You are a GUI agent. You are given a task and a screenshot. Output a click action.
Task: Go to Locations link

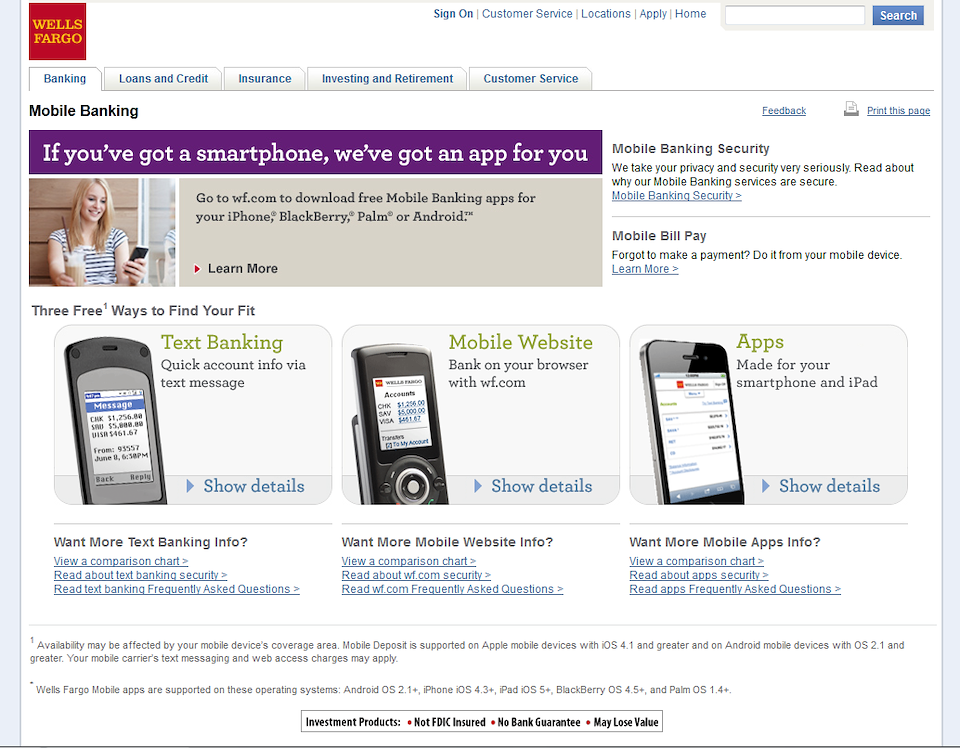(606, 13)
